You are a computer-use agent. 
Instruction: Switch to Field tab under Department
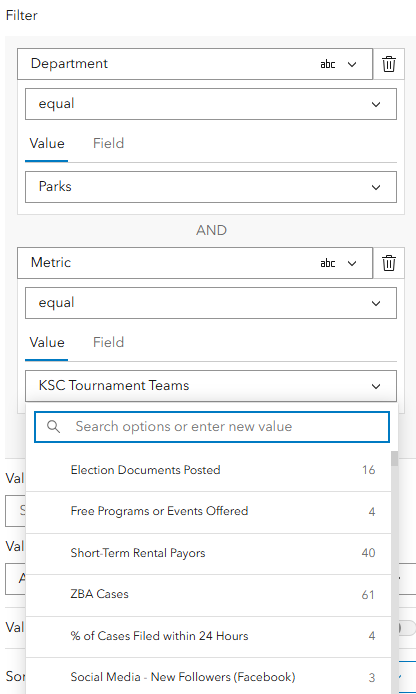click(x=108, y=143)
